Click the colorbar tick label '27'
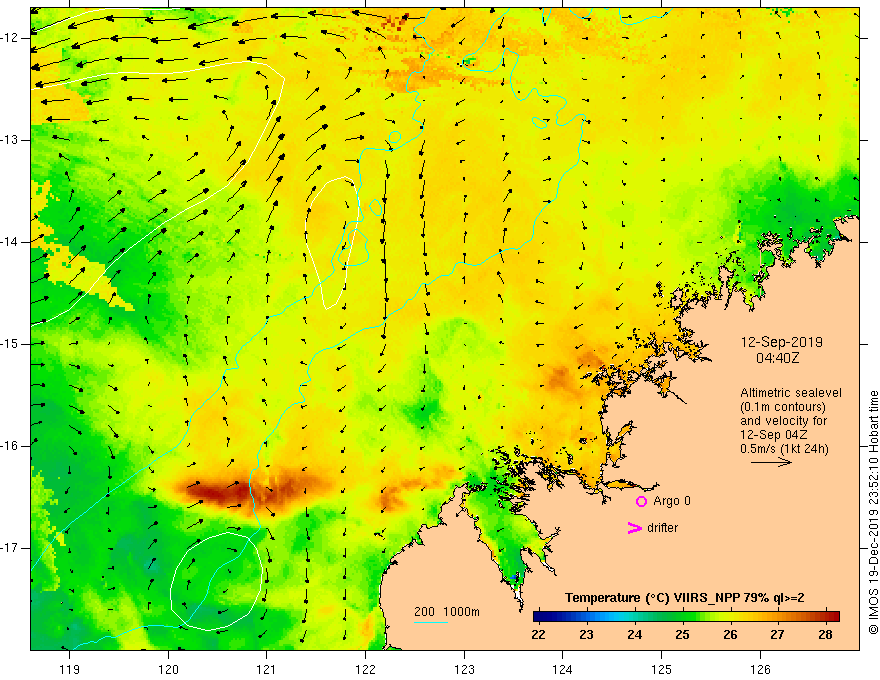This screenshot has height=680, width=880. (x=777, y=635)
